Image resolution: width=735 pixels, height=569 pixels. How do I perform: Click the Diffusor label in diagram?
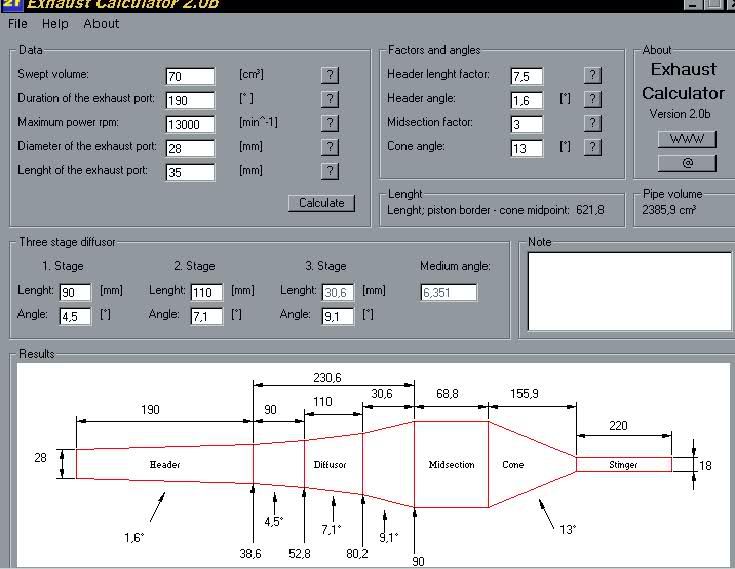330,464
